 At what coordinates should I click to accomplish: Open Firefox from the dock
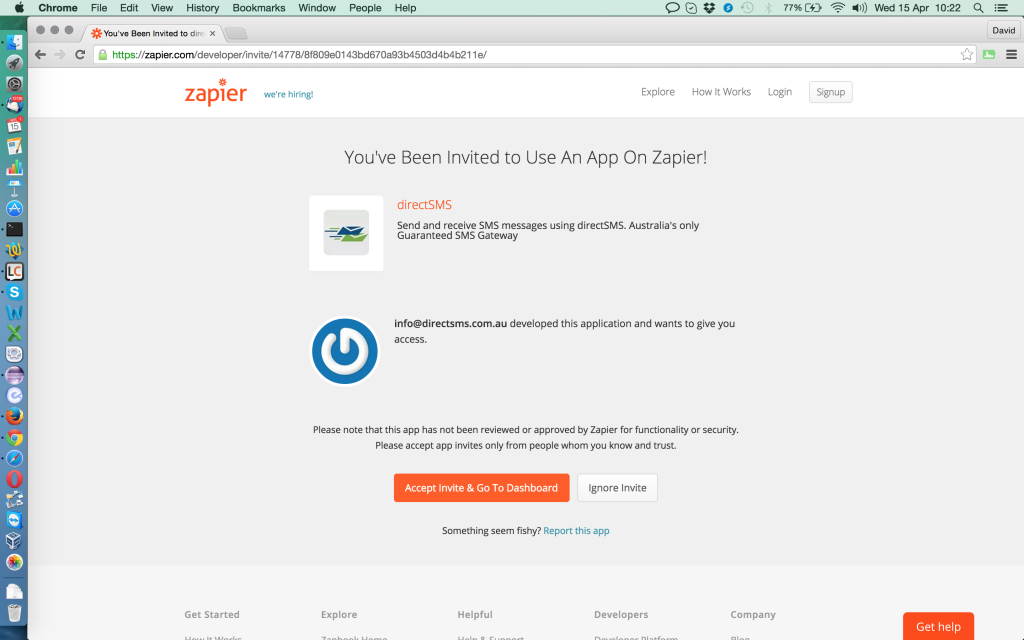point(14,416)
